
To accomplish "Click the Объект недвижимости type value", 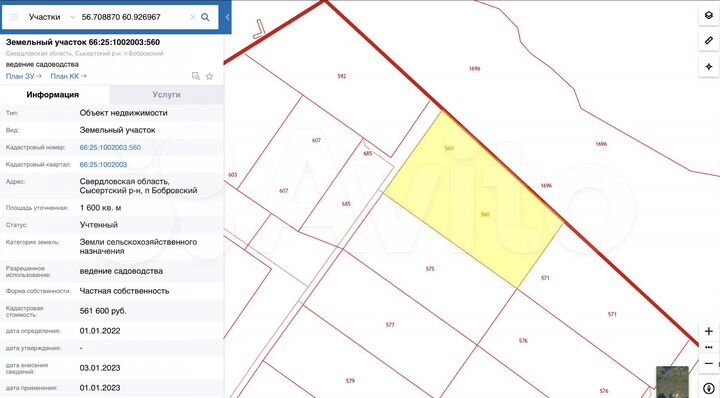I will tap(124, 112).
